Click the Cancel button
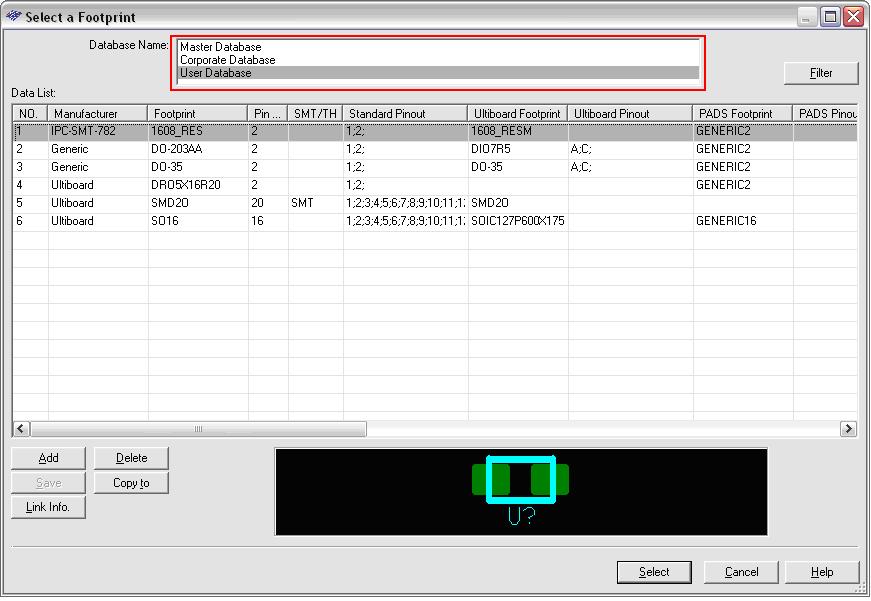Viewport: 871px width, 601px height. point(741,572)
